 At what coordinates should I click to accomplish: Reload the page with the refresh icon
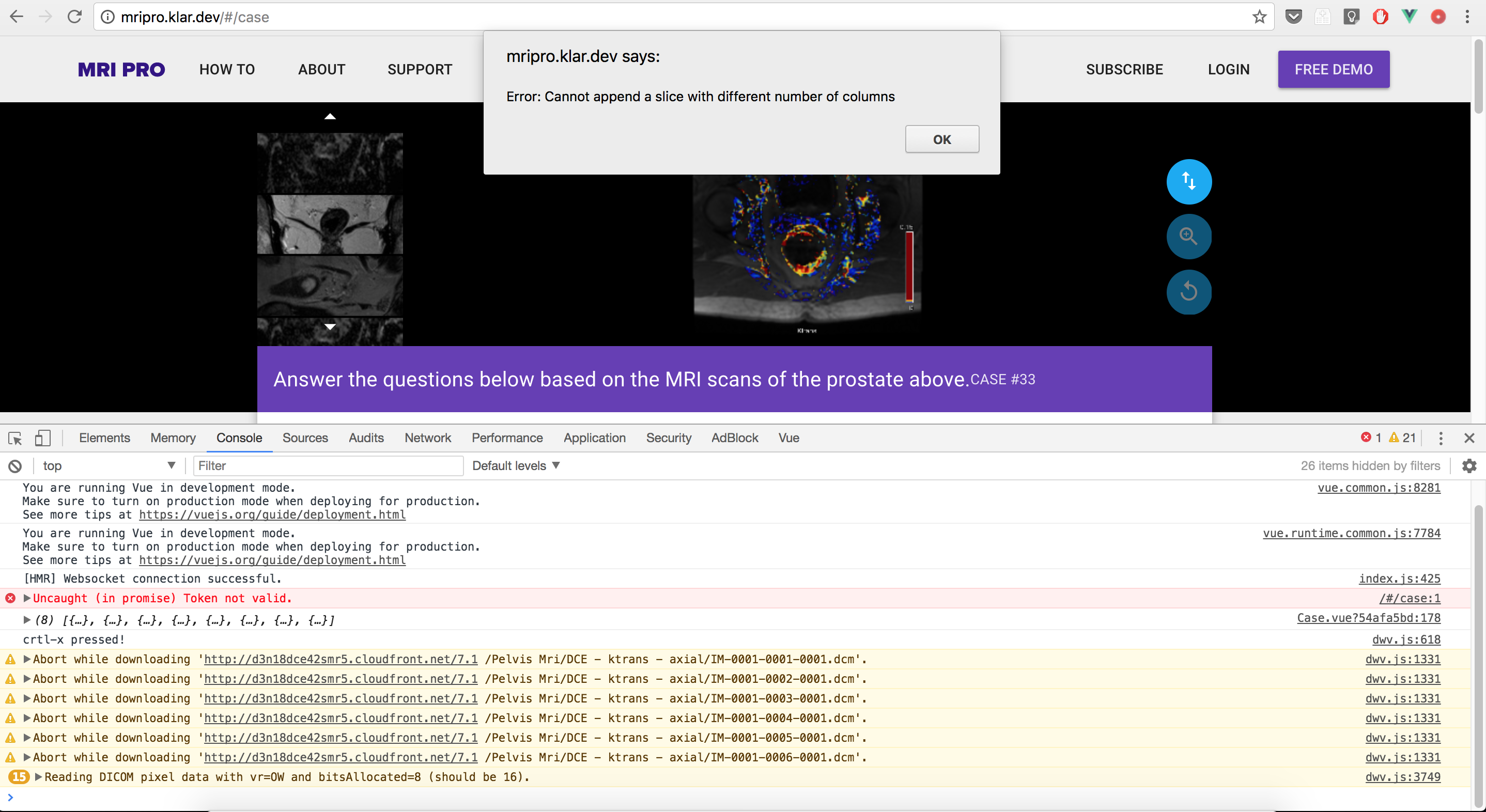tap(74, 17)
